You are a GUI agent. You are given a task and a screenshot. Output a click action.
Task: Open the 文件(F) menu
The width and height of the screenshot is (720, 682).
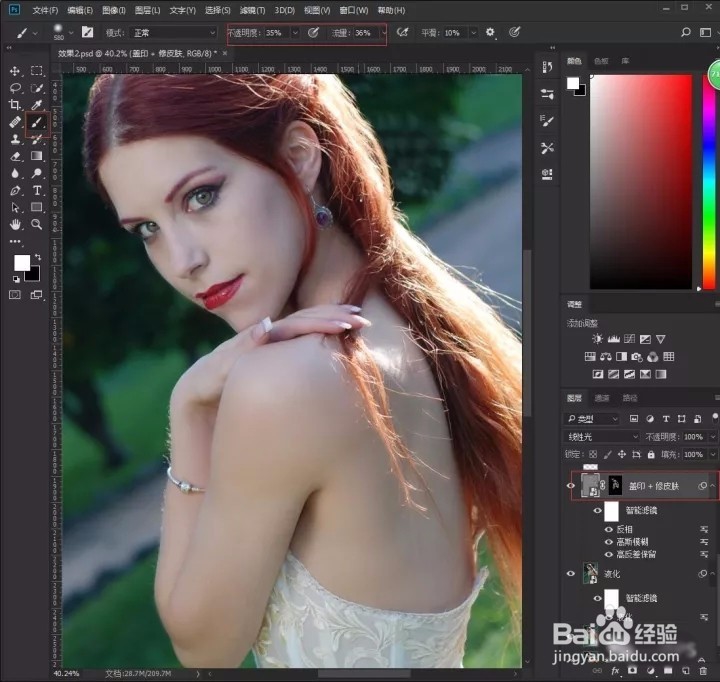pyautogui.click(x=45, y=10)
